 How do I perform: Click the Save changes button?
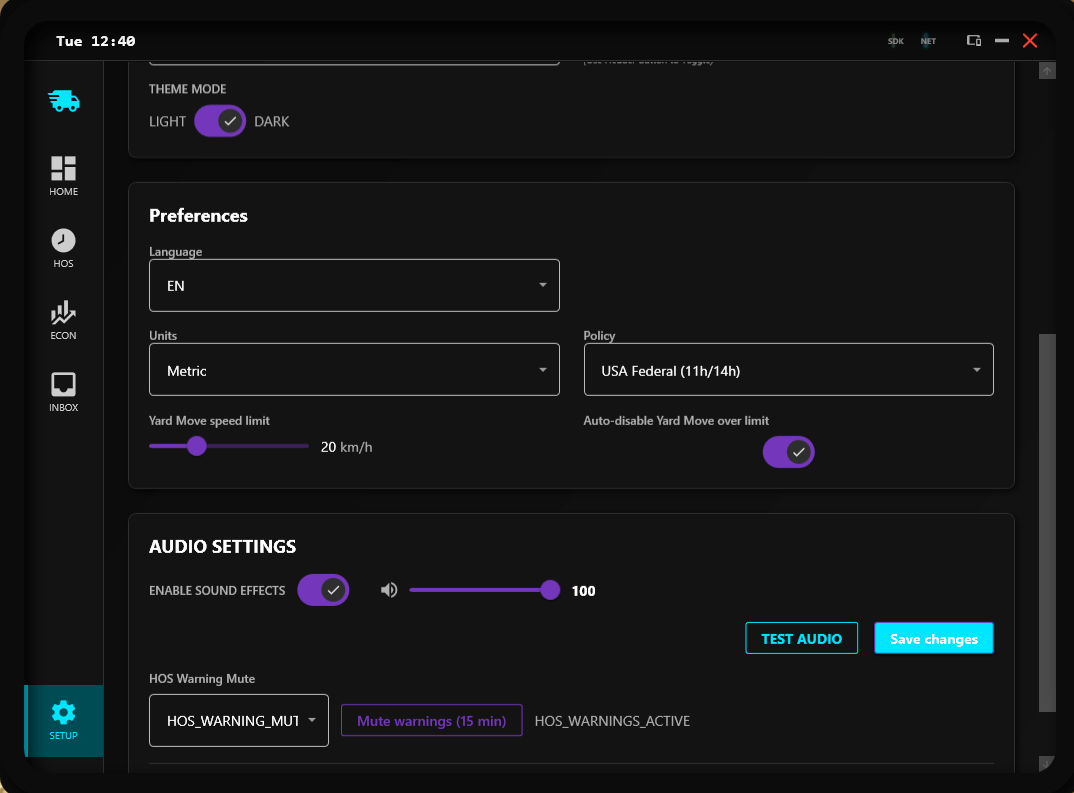[x=933, y=638]
